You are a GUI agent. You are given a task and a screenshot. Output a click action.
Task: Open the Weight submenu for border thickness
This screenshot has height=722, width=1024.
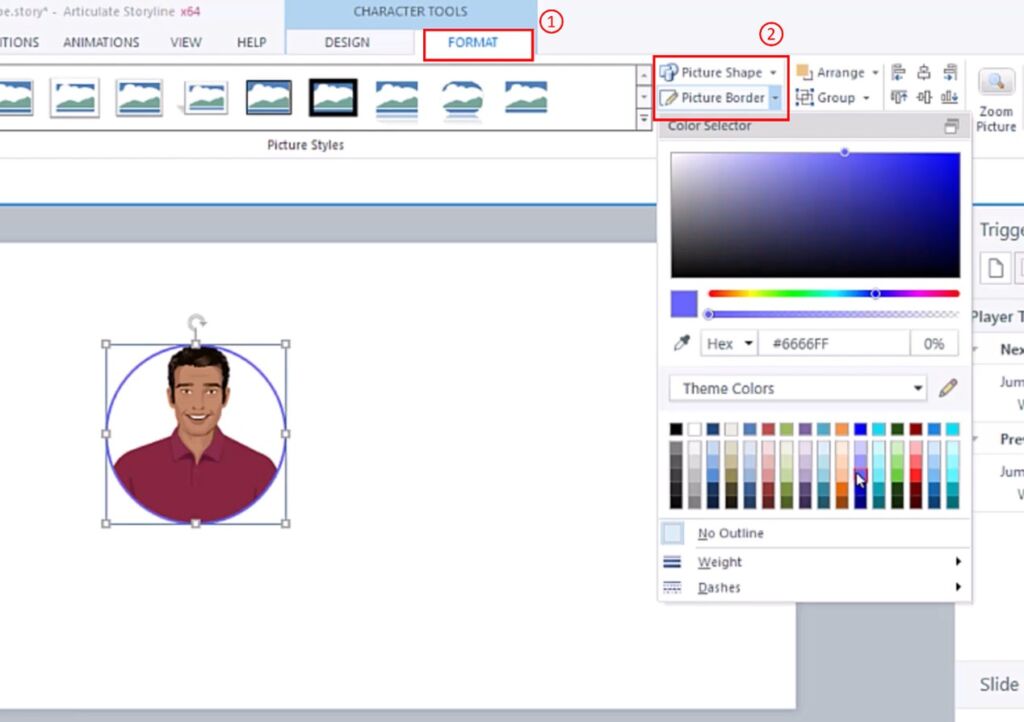[x=719, y=561]
